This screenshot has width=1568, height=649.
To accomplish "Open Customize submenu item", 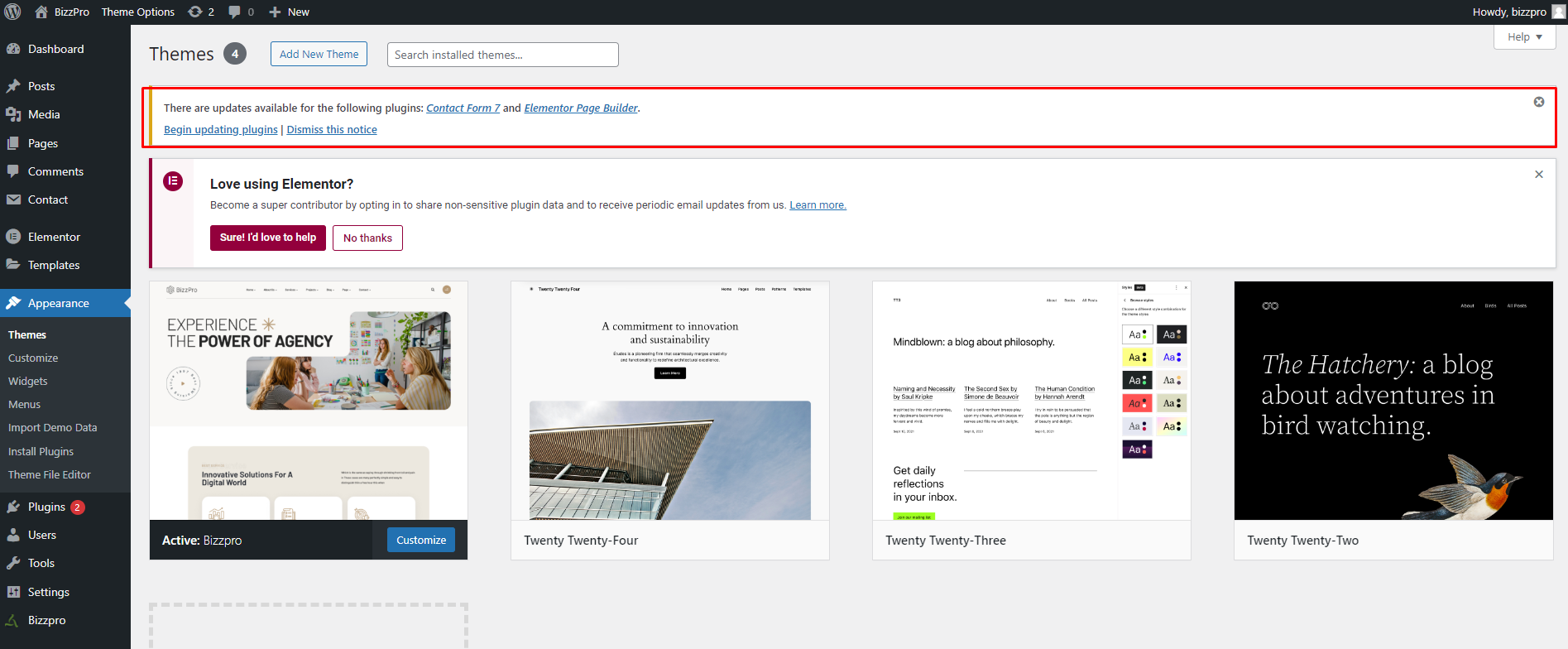I will 33,358.
